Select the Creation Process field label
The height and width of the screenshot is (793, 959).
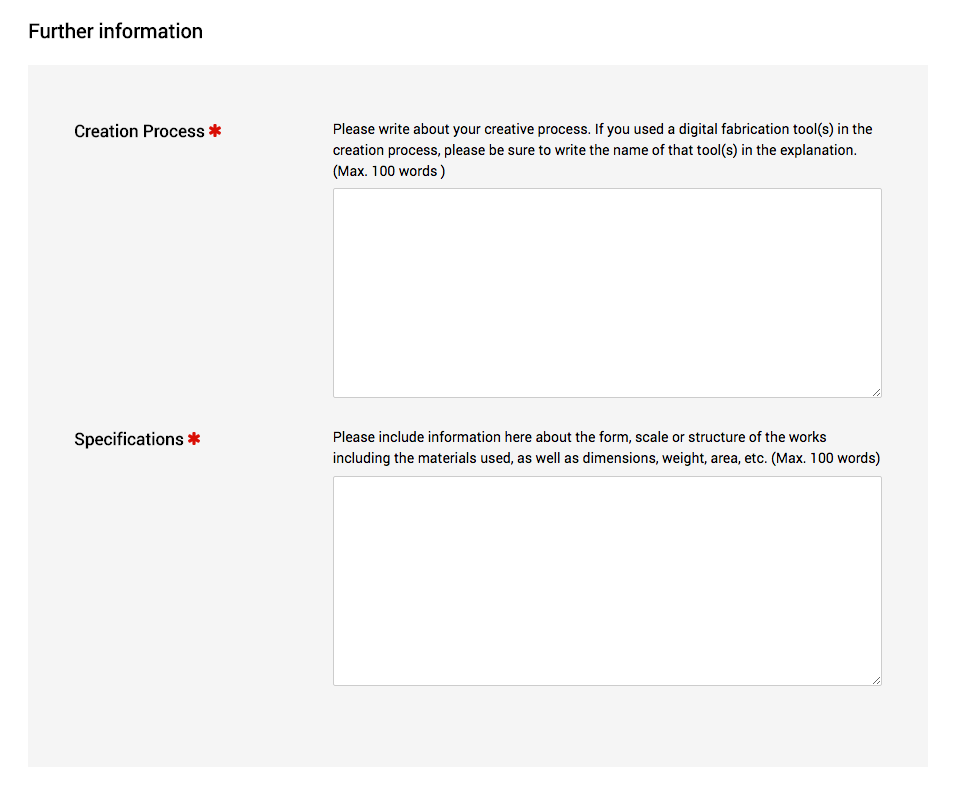tap(139, 131)
